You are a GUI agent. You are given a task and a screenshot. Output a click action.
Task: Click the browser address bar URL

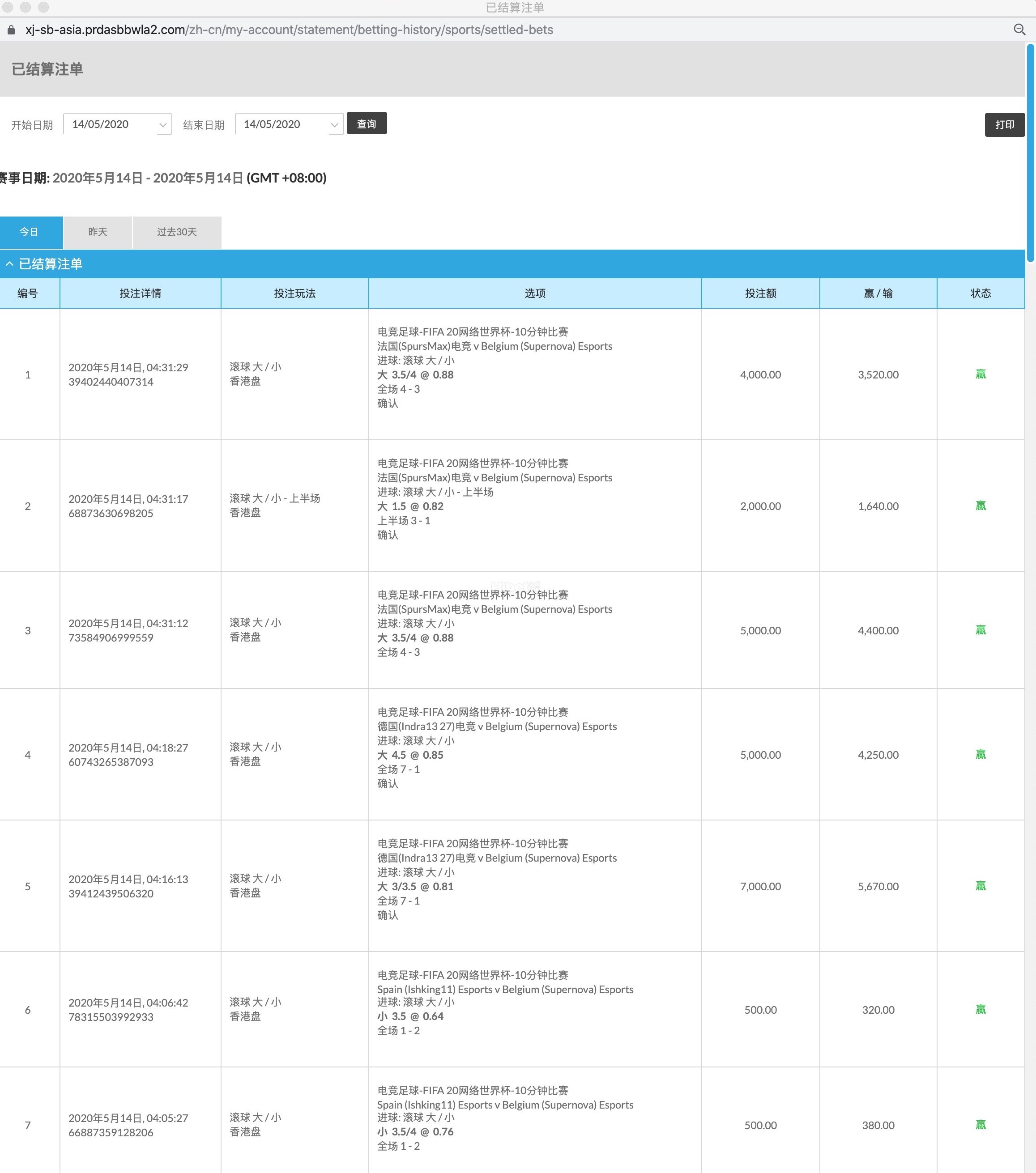coord(289,30)
